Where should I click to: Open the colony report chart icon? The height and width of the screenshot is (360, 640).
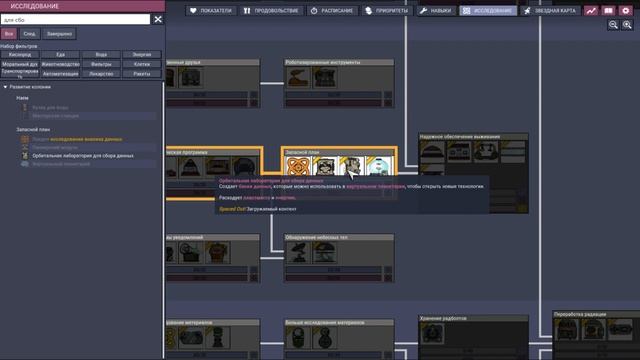coord(591,11)
